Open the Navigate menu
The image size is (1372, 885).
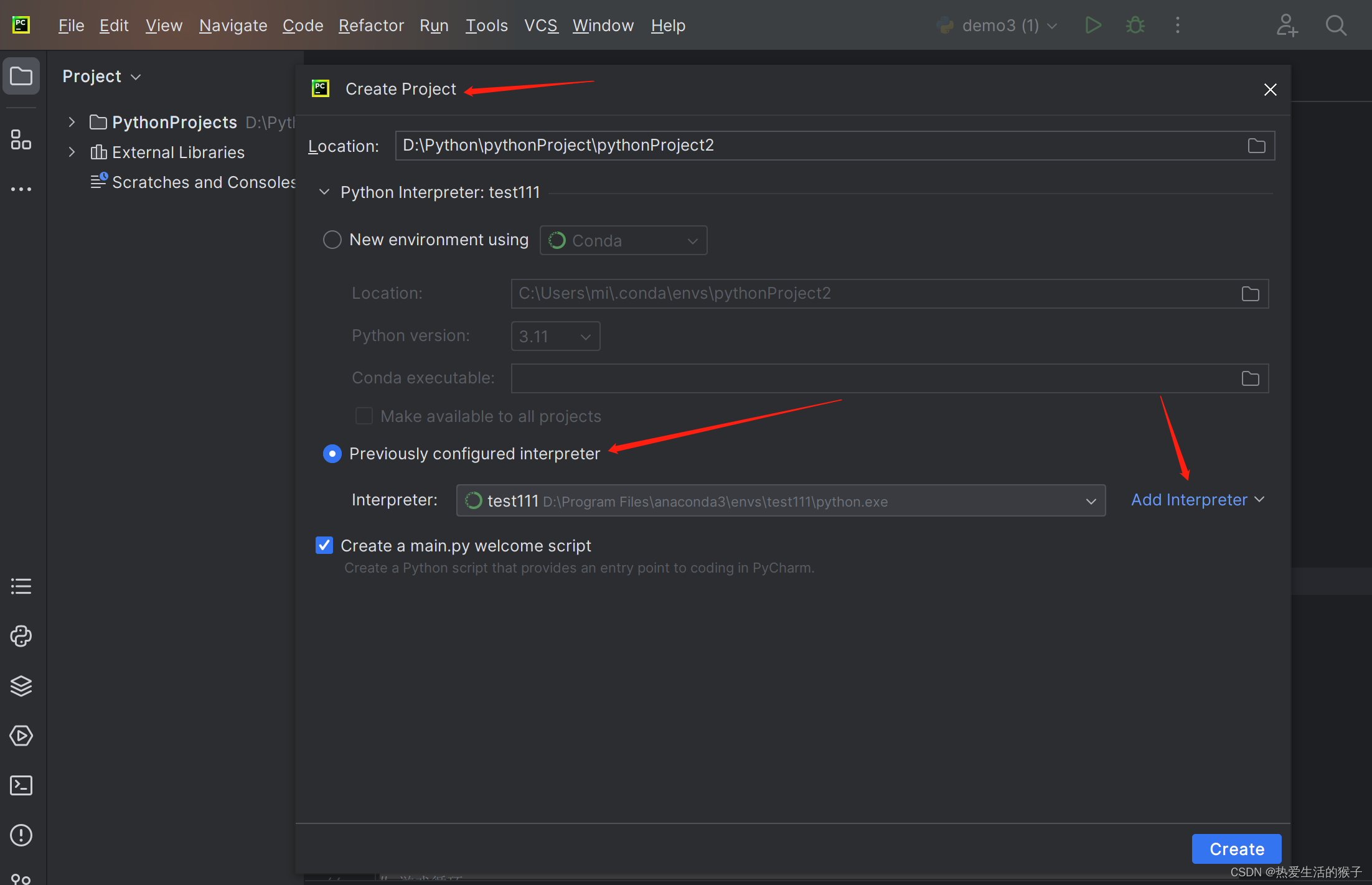[233, 26]
